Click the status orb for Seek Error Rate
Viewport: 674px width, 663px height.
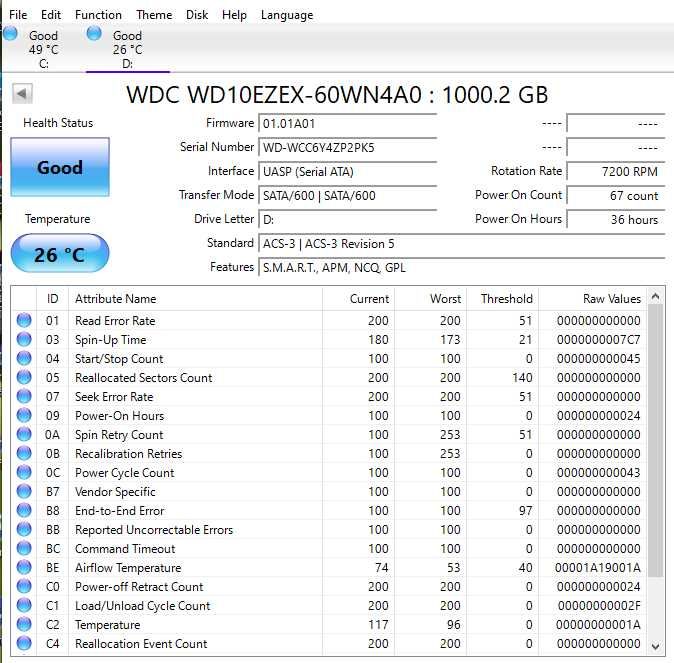pos(24,396)
